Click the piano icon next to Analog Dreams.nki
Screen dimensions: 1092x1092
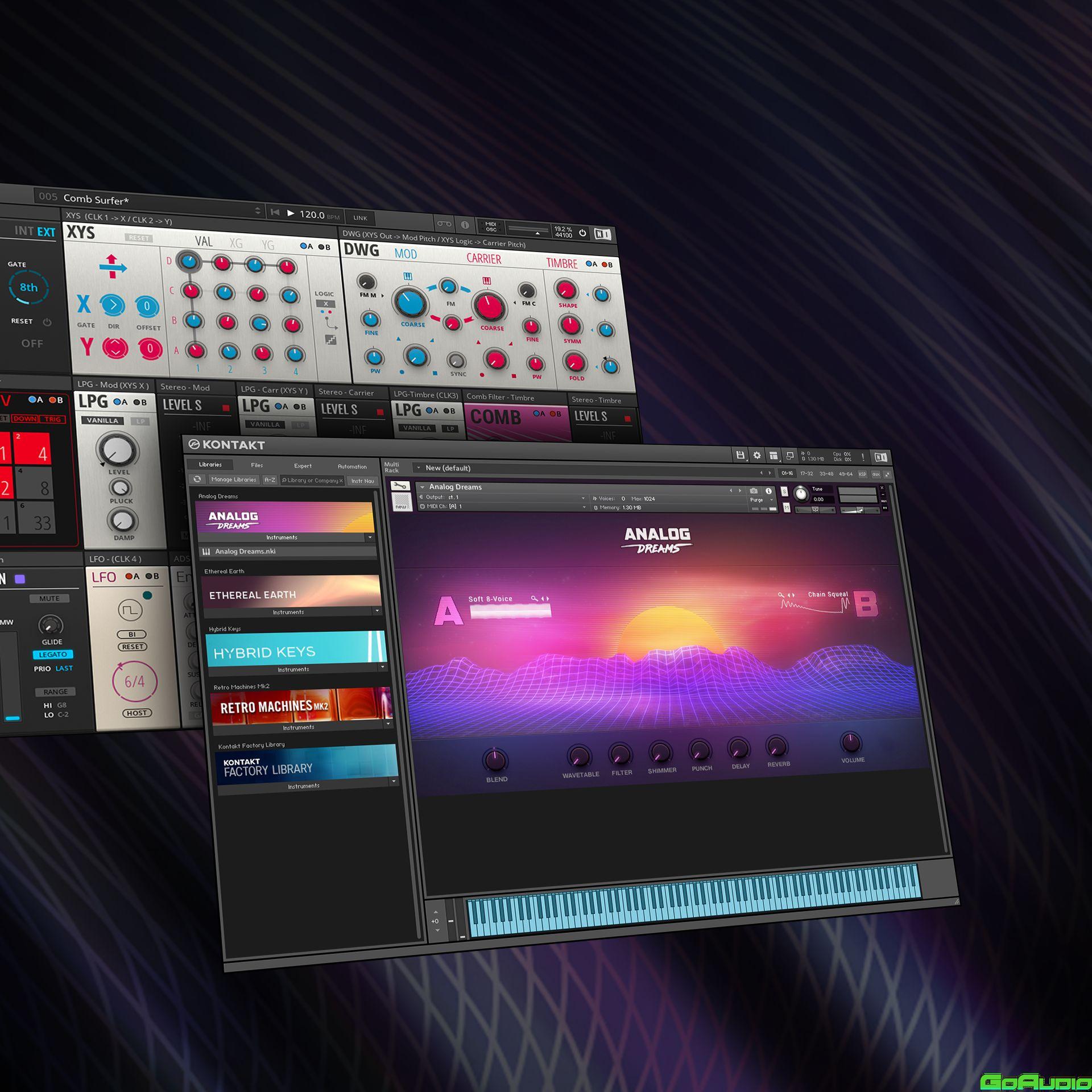(206, 551)
